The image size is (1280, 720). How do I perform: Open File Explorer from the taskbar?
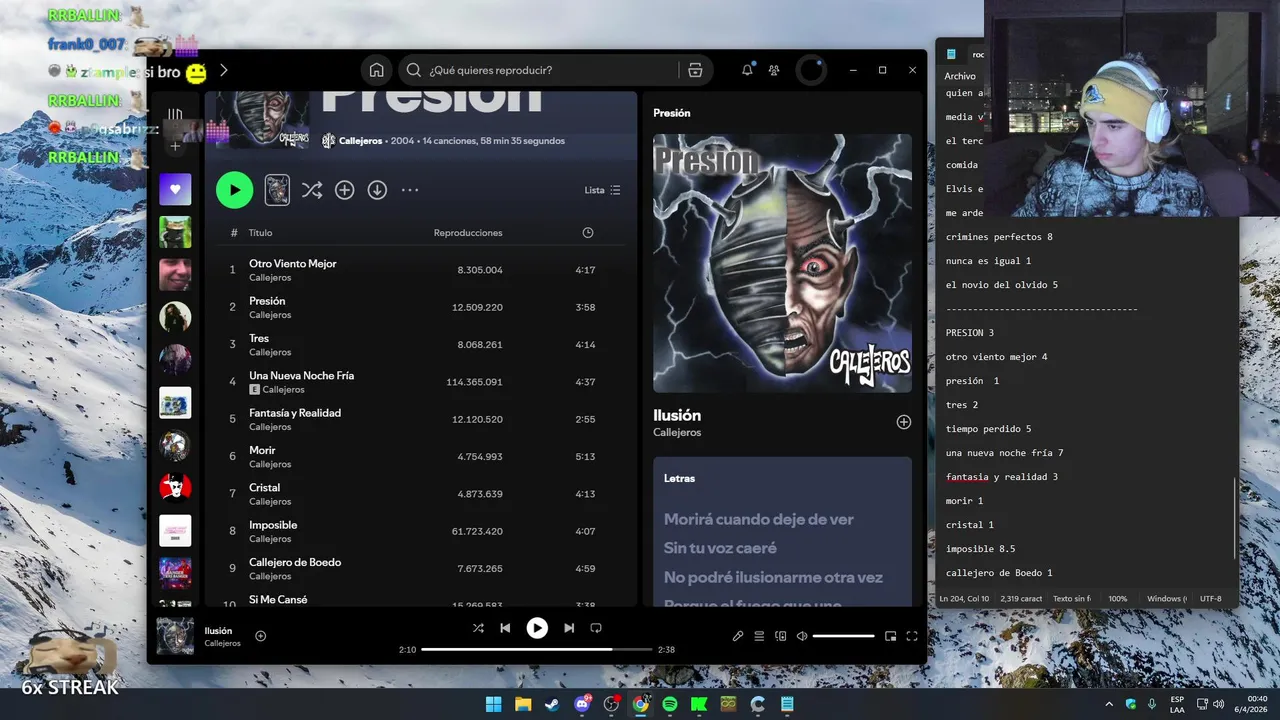pyautogui.click(x=523, y=704)
